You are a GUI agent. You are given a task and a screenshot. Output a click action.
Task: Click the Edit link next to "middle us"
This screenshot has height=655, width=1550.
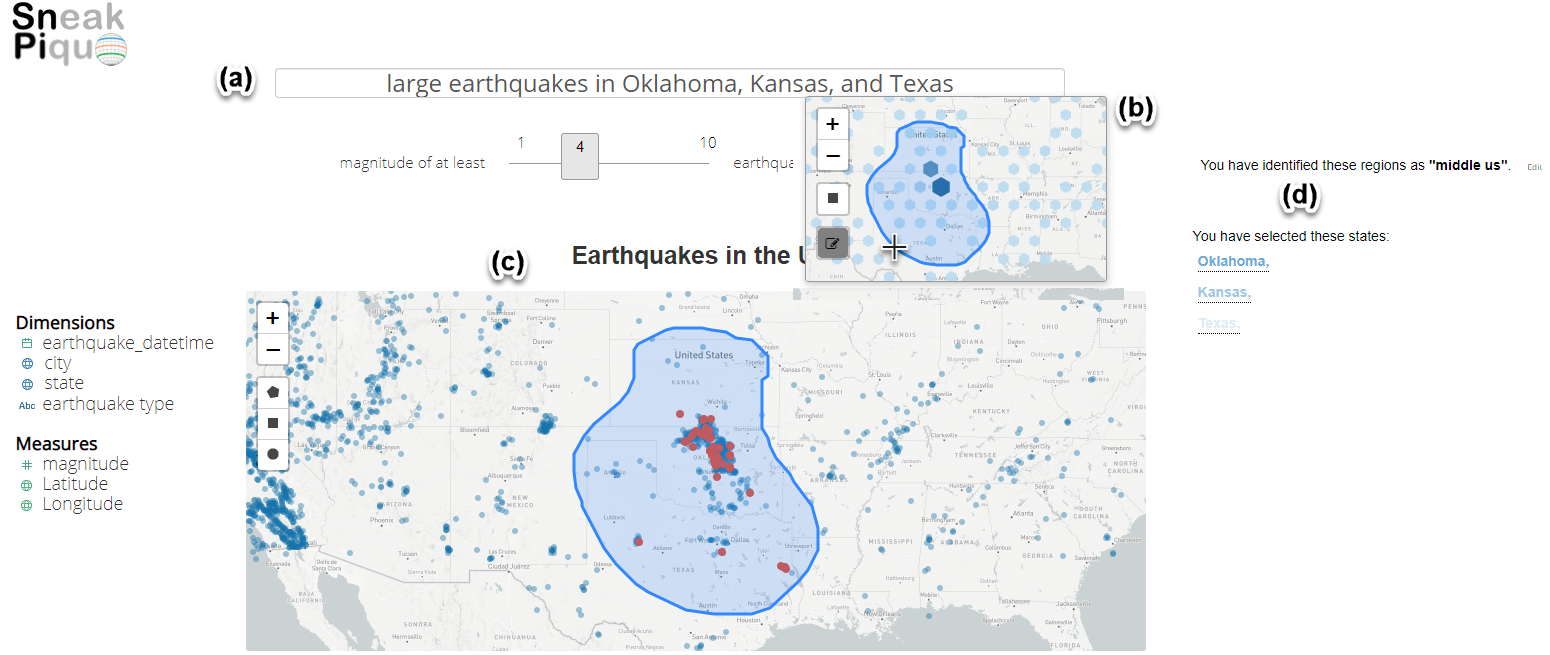pos(1534,167)
